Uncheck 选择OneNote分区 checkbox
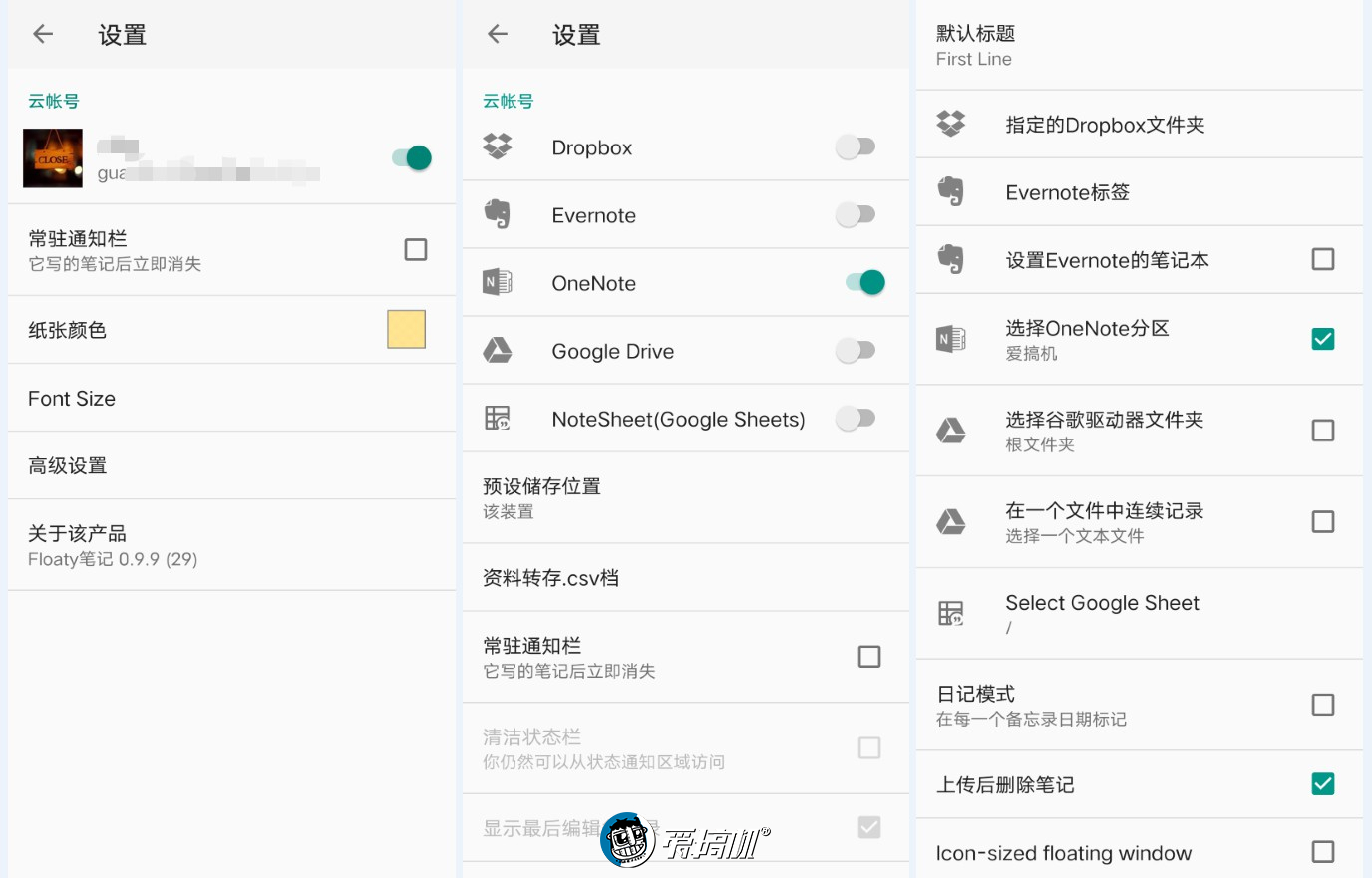Screen dimensions: 1372x878 (x=1323, y=339)
